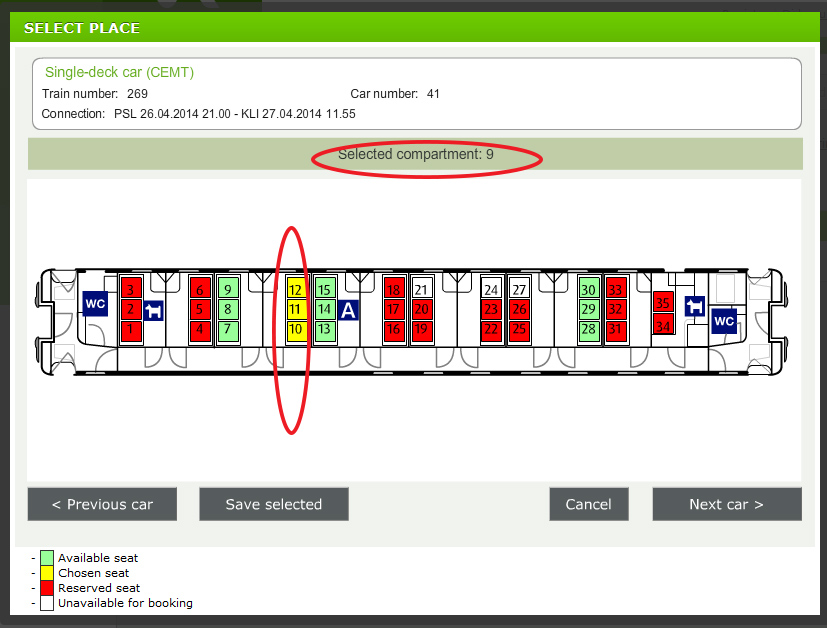827x628 pixels.
Task: Deselect chosen seat 11
Action: [296, 310]
